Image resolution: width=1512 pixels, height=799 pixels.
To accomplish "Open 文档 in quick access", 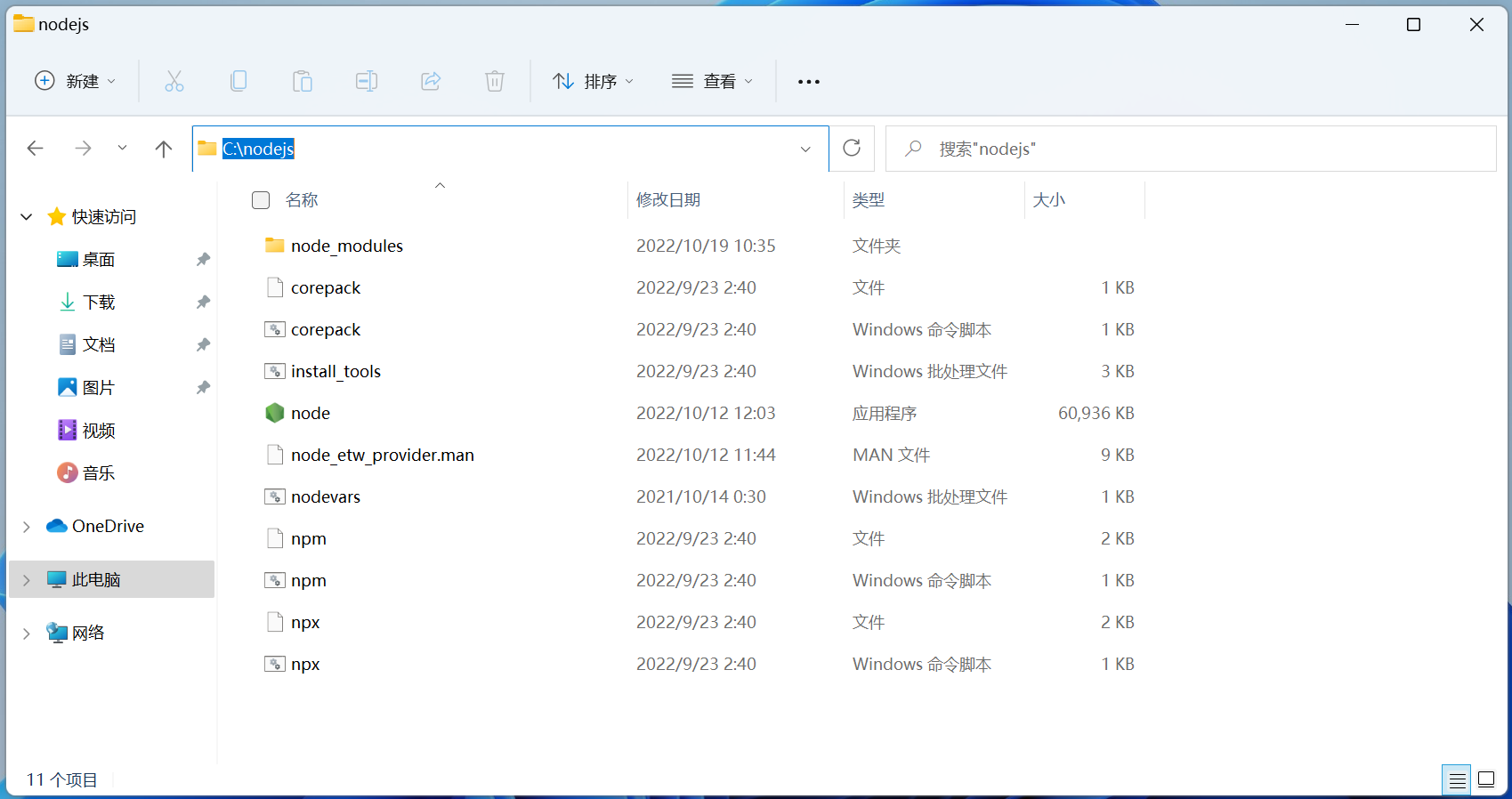I will click(x=98, y=344).
